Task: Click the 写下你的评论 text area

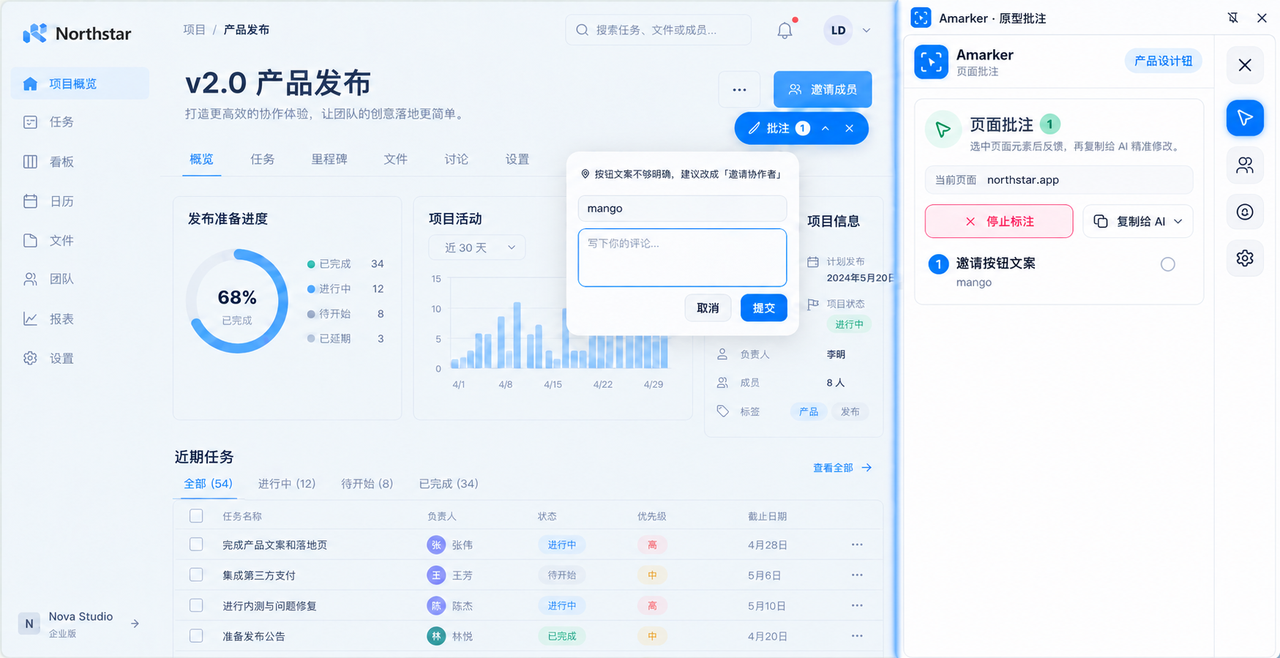Action: click(682, 258)
